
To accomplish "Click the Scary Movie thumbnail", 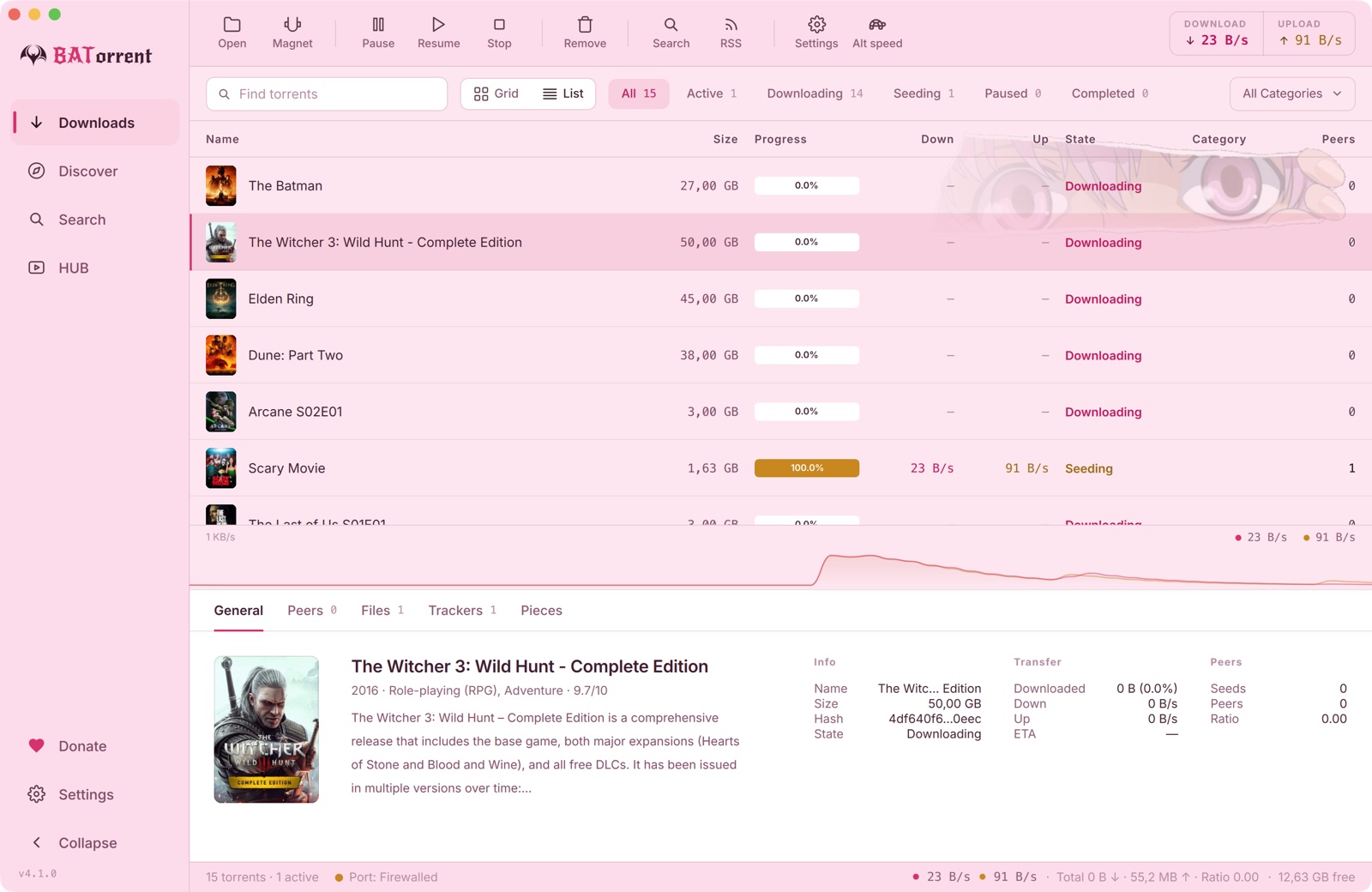I will (x=220, y=468).
